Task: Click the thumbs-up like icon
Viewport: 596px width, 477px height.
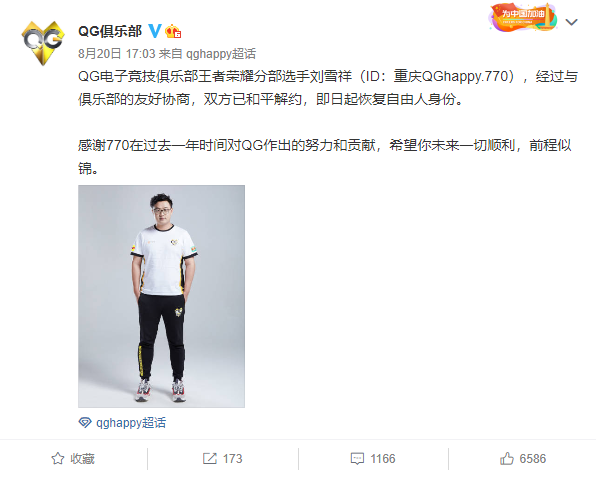Action: point(507,458)
